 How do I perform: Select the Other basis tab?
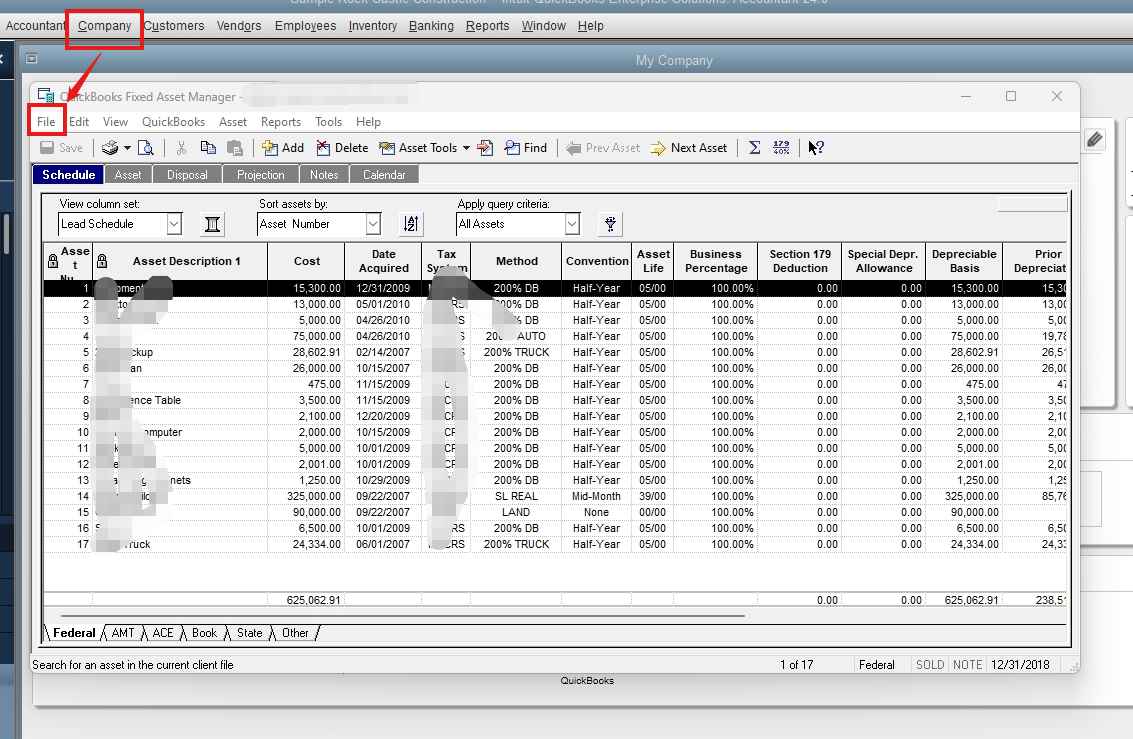[x=295, y=633]
